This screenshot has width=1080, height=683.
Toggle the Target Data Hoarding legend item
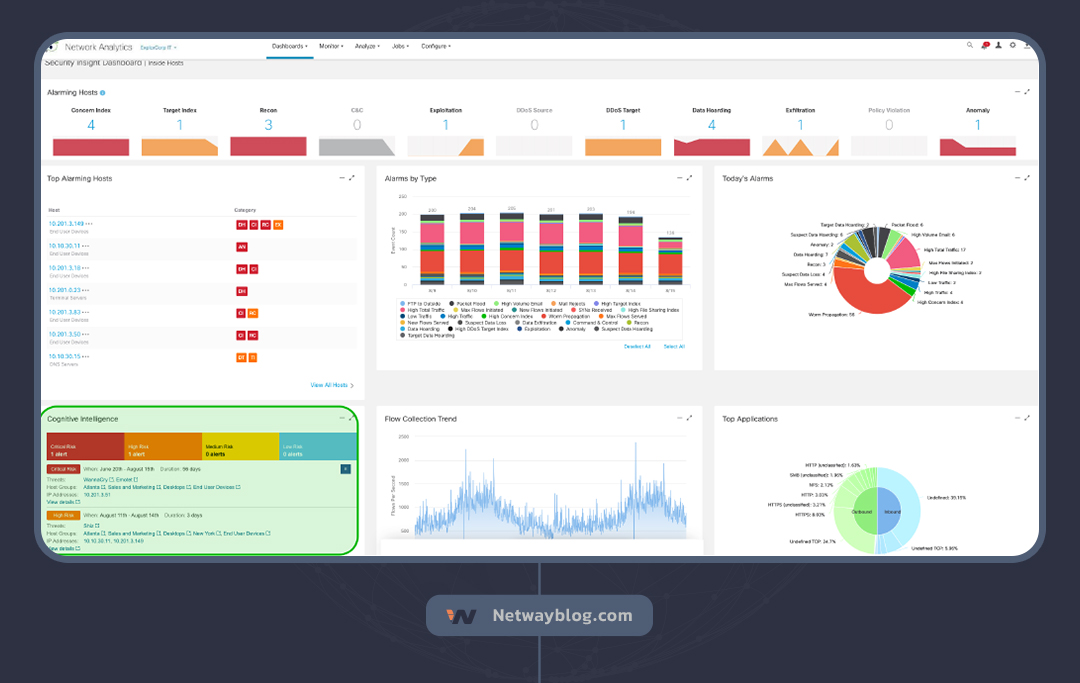pyautogui.click(x=428, y=335)
